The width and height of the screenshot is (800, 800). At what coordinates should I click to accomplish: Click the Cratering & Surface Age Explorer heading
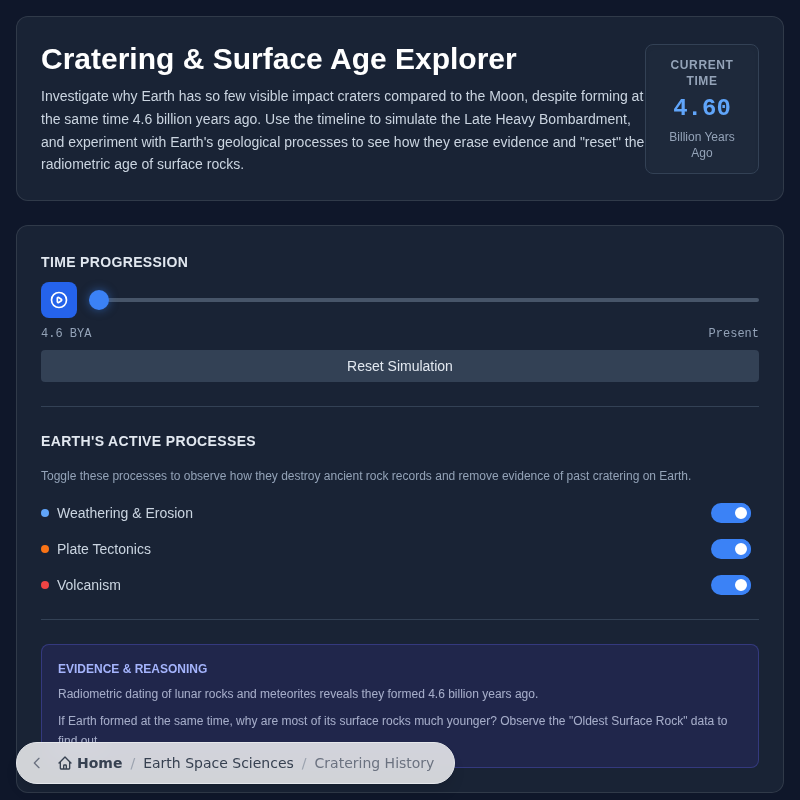pyautogui.click(x=278, y=59)
